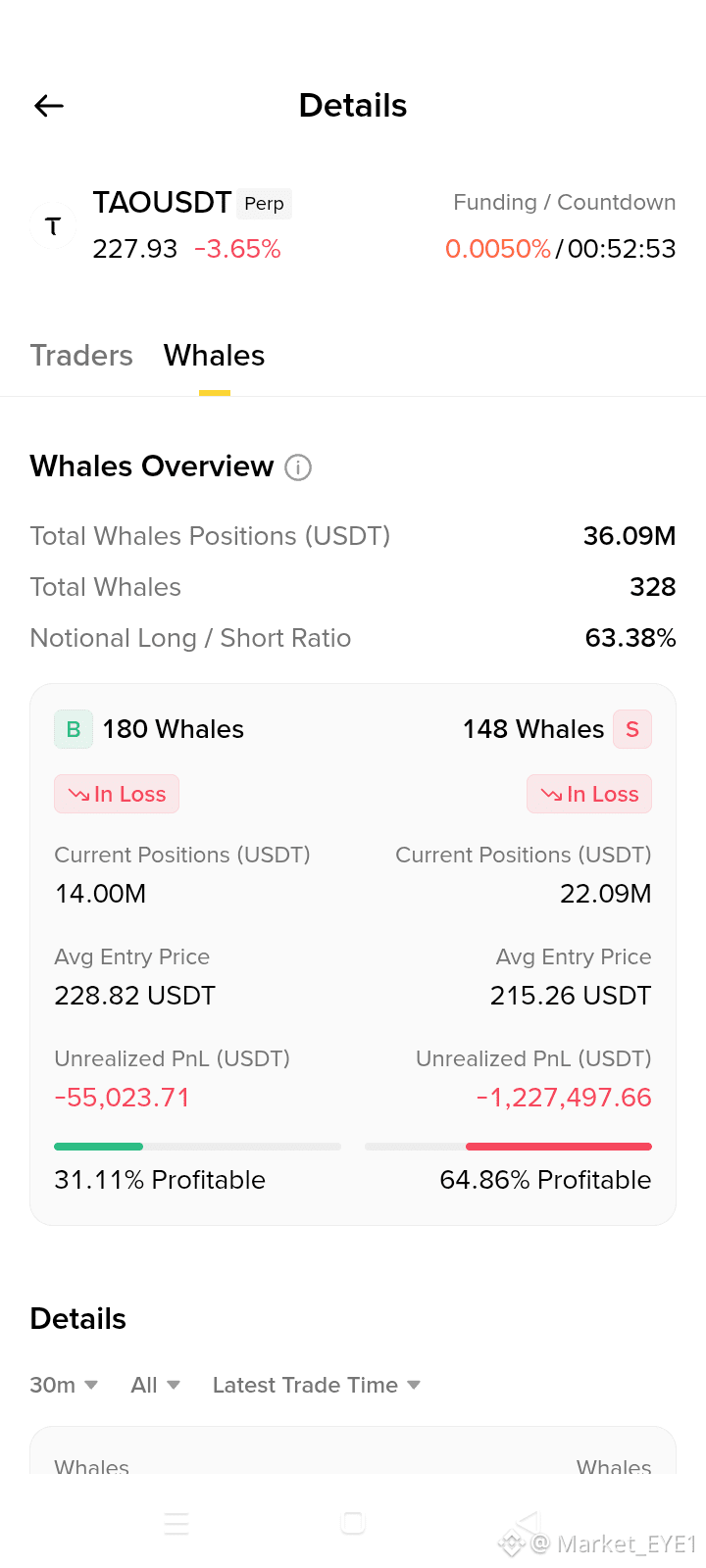706x1568 pixels.
Task: Tap the left In Loss trend tag
Action: tap(117, 794)
